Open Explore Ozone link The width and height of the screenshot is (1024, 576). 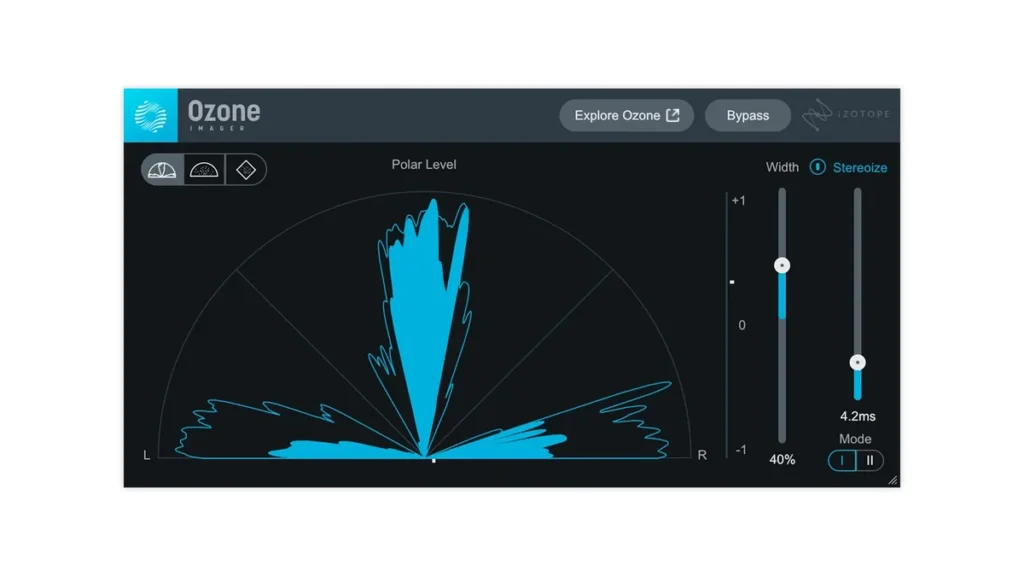626,116
